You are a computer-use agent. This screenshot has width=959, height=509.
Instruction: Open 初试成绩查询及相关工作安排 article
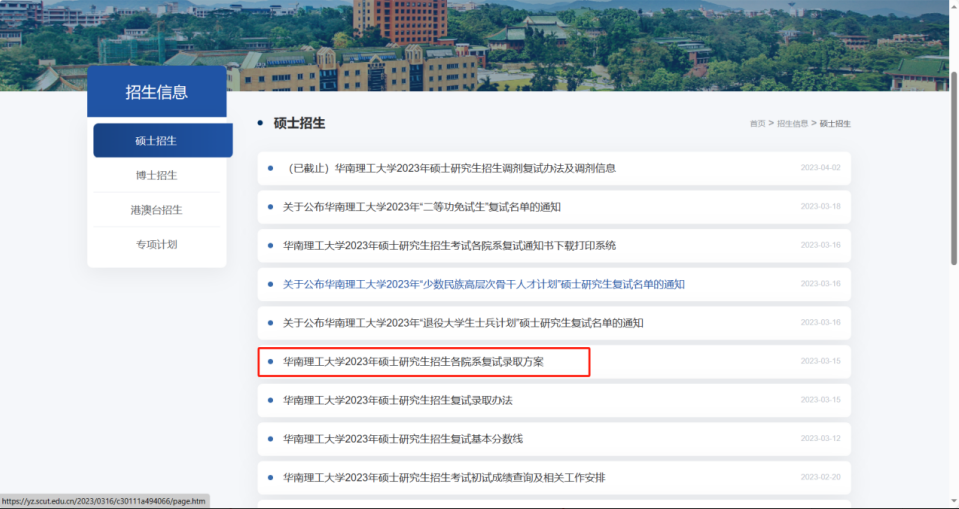pyautogui.click(x=444, y=477)
